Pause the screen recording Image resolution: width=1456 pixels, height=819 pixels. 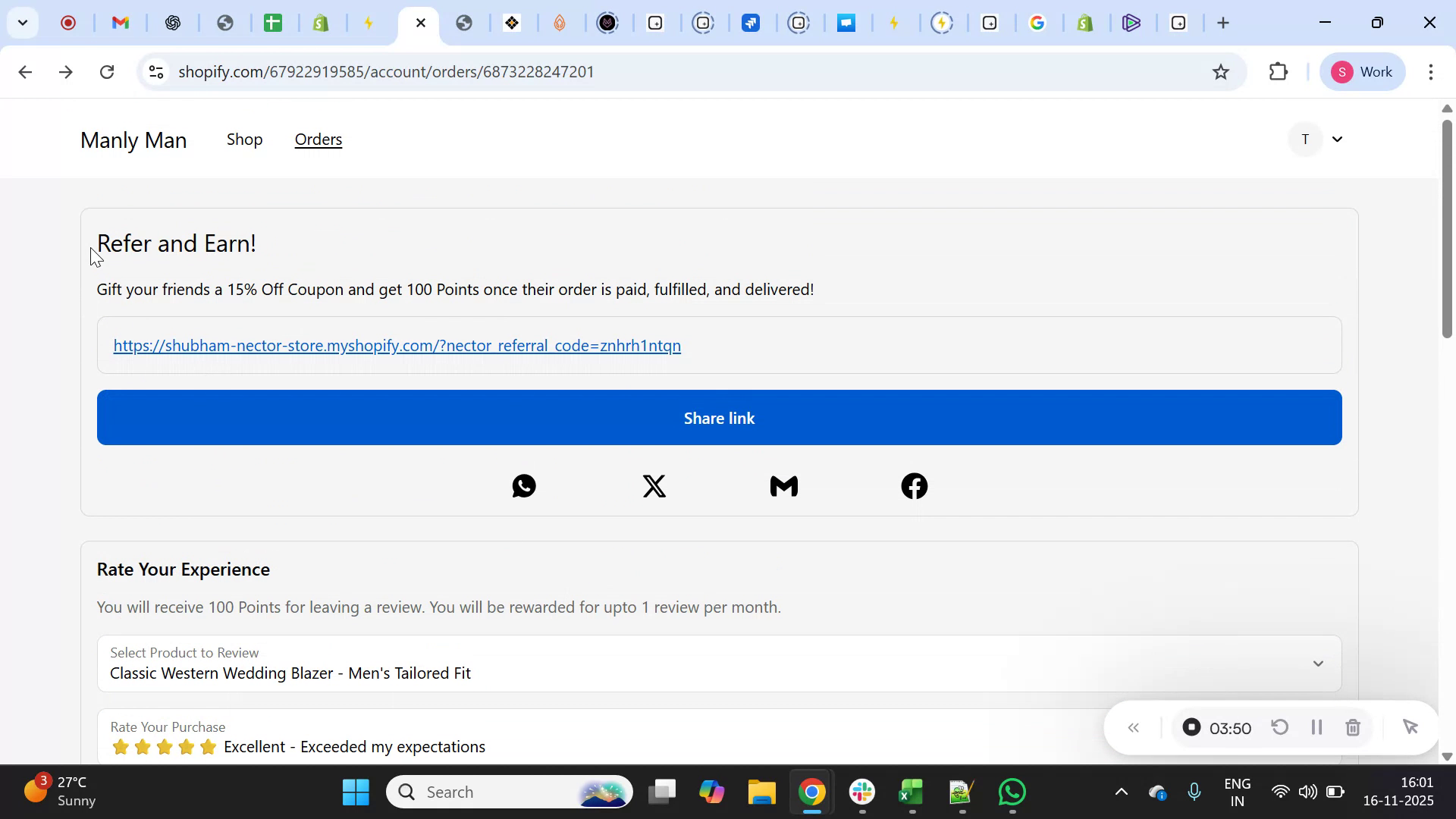[x=1317, y=726]
